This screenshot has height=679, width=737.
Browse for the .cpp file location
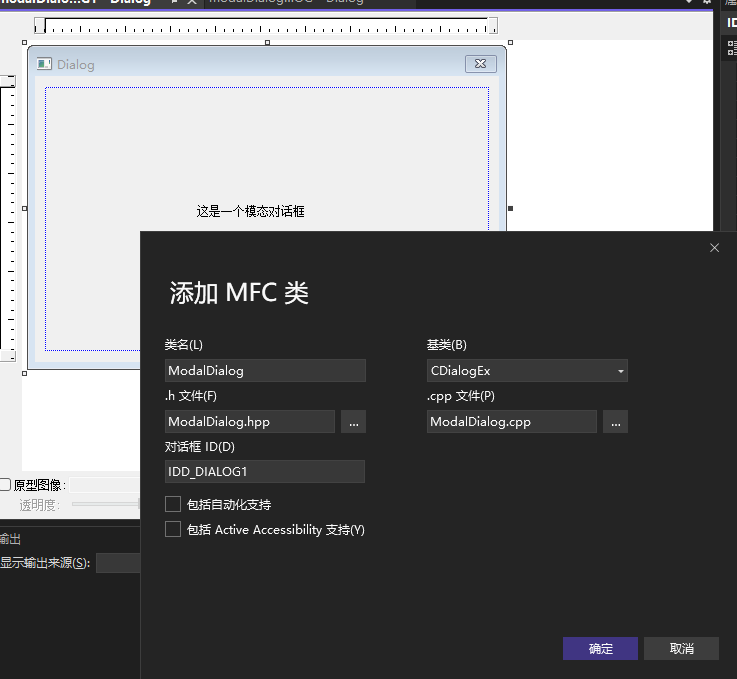(615, 422)
